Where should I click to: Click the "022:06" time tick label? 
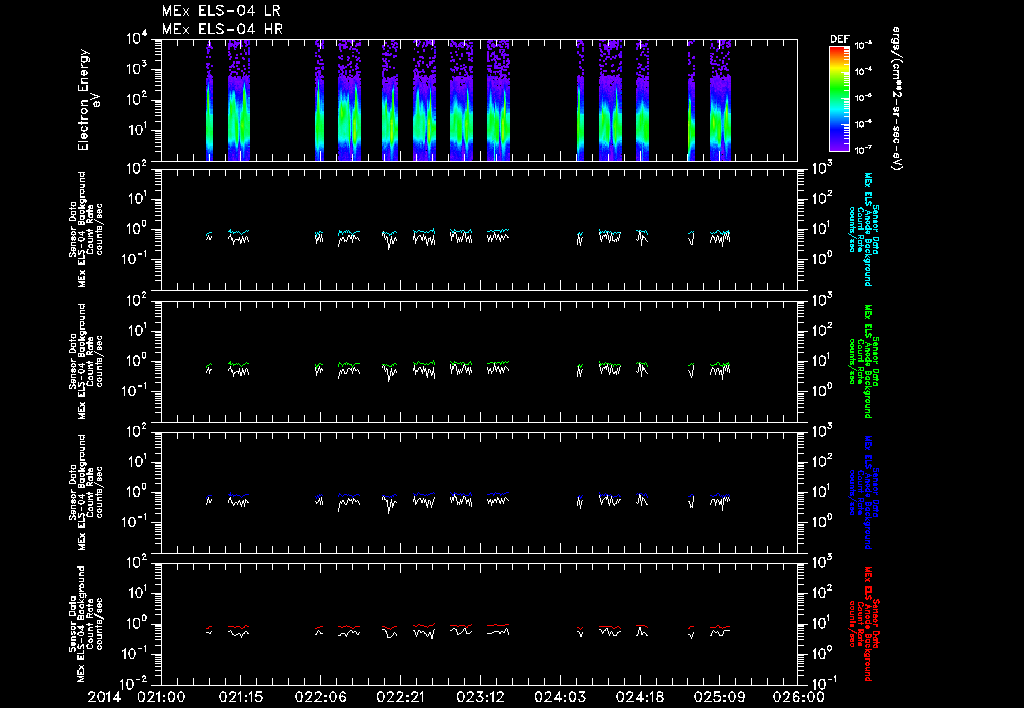click(321, 697)
